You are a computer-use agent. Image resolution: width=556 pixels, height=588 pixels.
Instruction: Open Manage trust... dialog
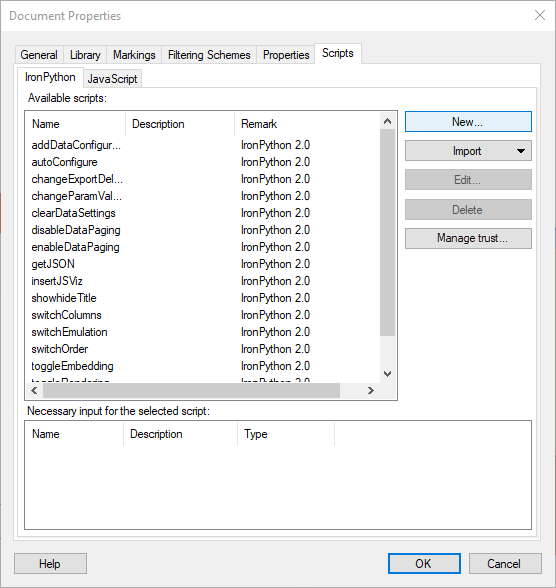[468, 238]
